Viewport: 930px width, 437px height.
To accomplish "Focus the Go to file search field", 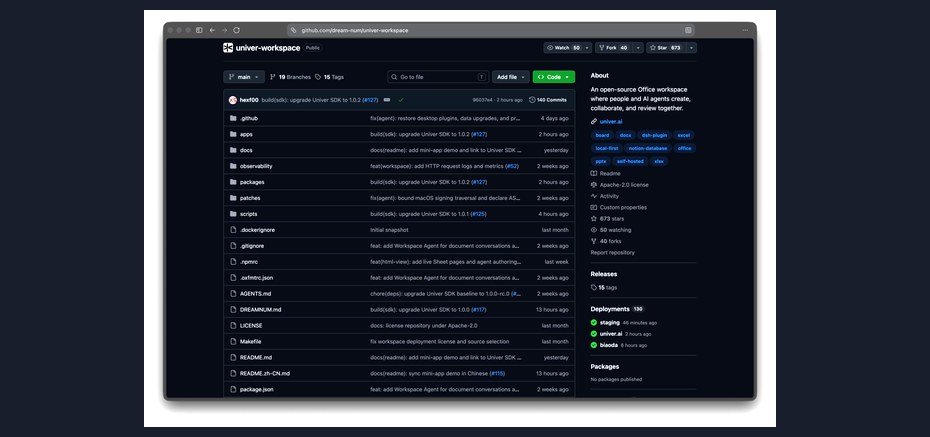I will point(438,77).
